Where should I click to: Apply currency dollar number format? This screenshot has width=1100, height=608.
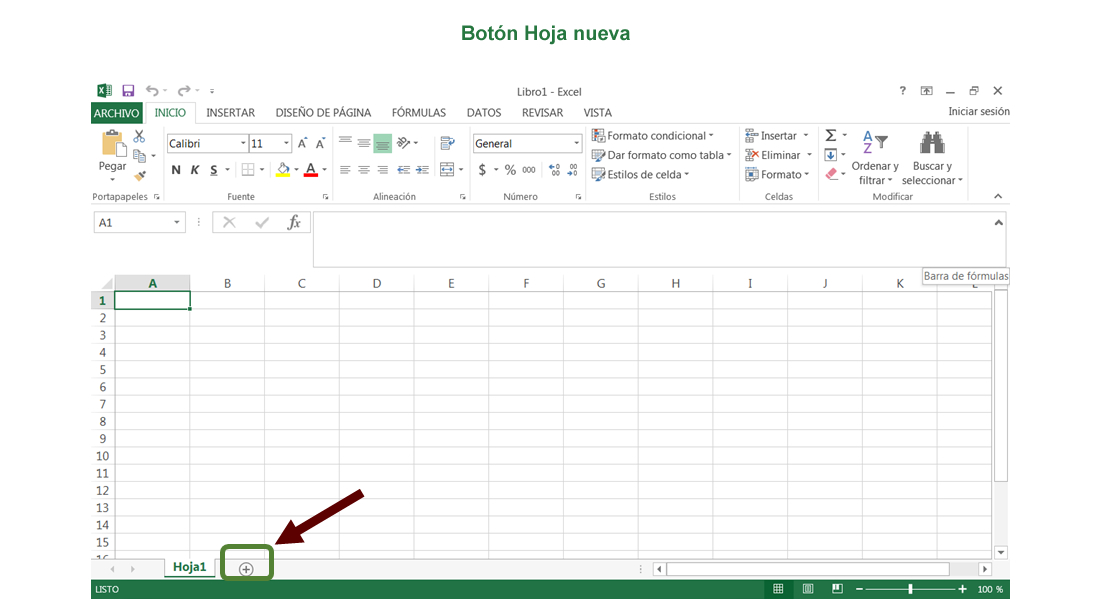pos(482,170)
